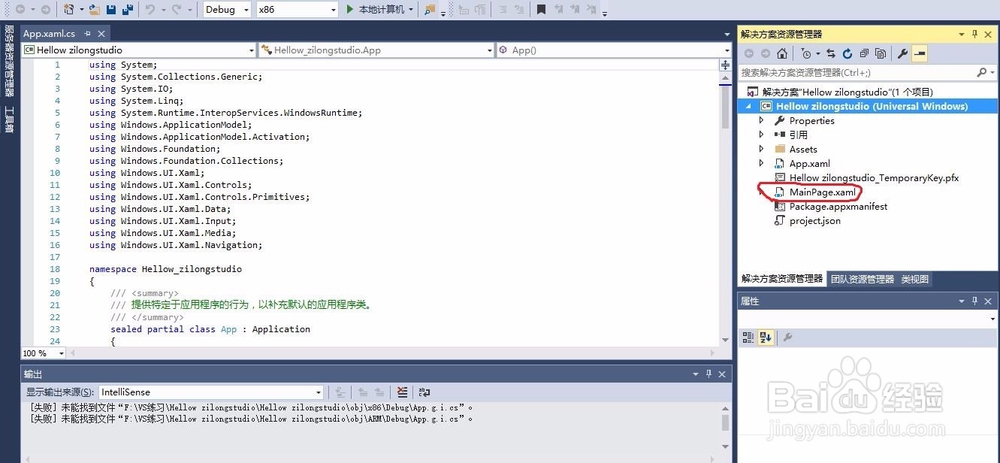Toggle auto-hide pin on Solution Explorer panel

974,34
